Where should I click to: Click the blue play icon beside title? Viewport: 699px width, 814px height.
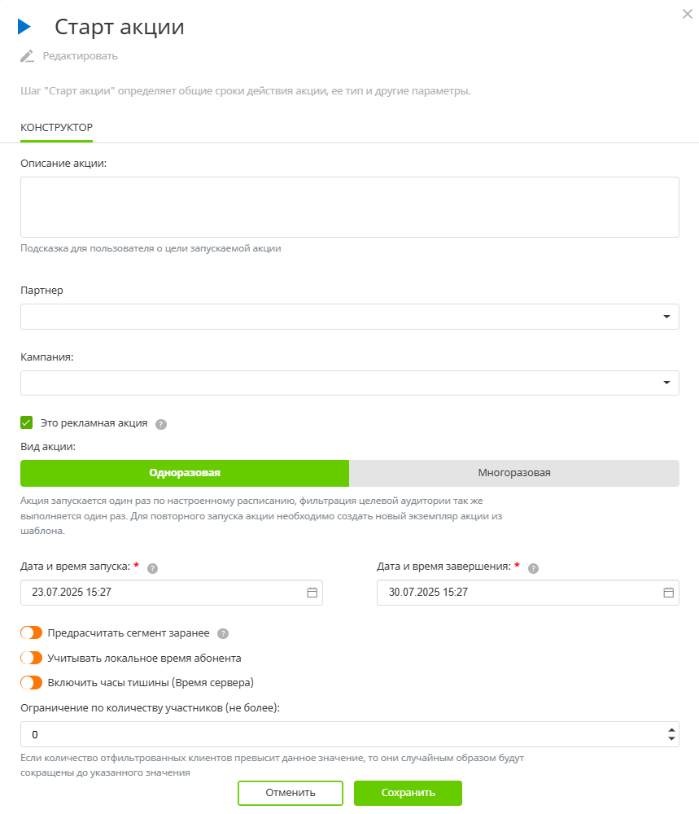25,27
